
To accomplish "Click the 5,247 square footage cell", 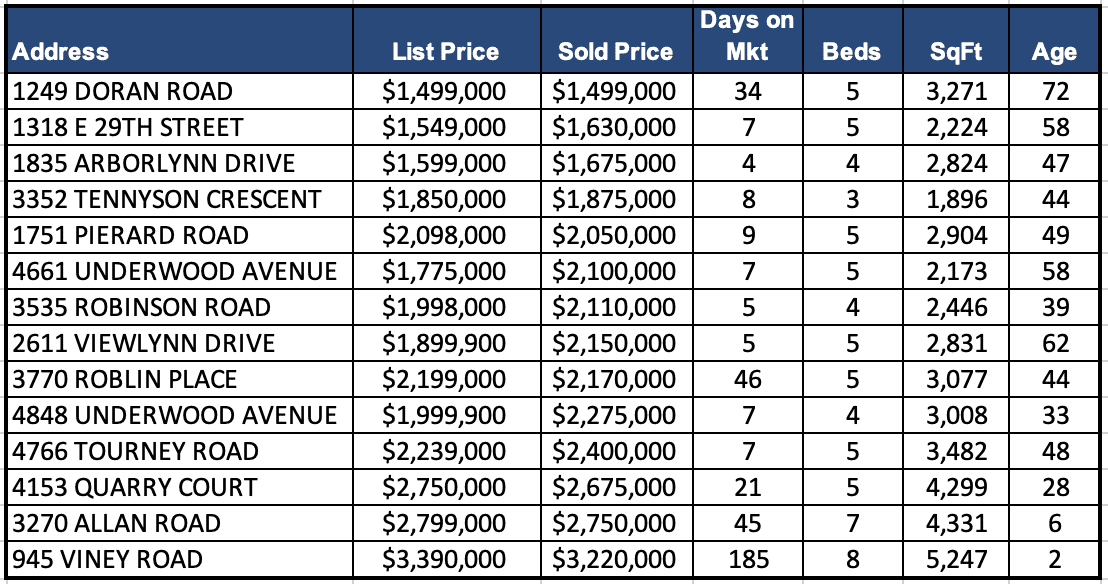I will pos(957,560).
